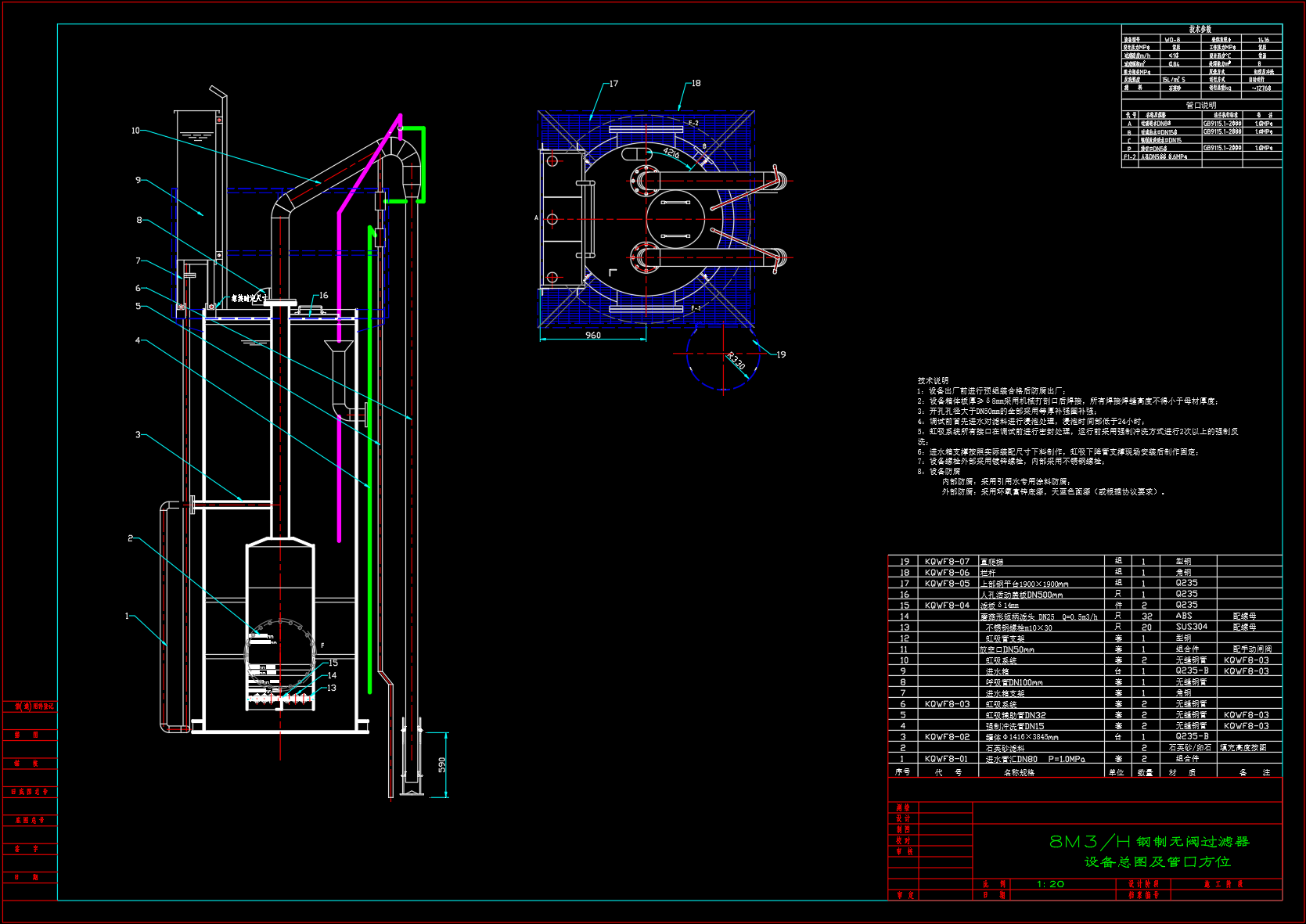
Task: Click the WQ-8 model value cell
Action: pyautogui.click(x=1172, y=39)
